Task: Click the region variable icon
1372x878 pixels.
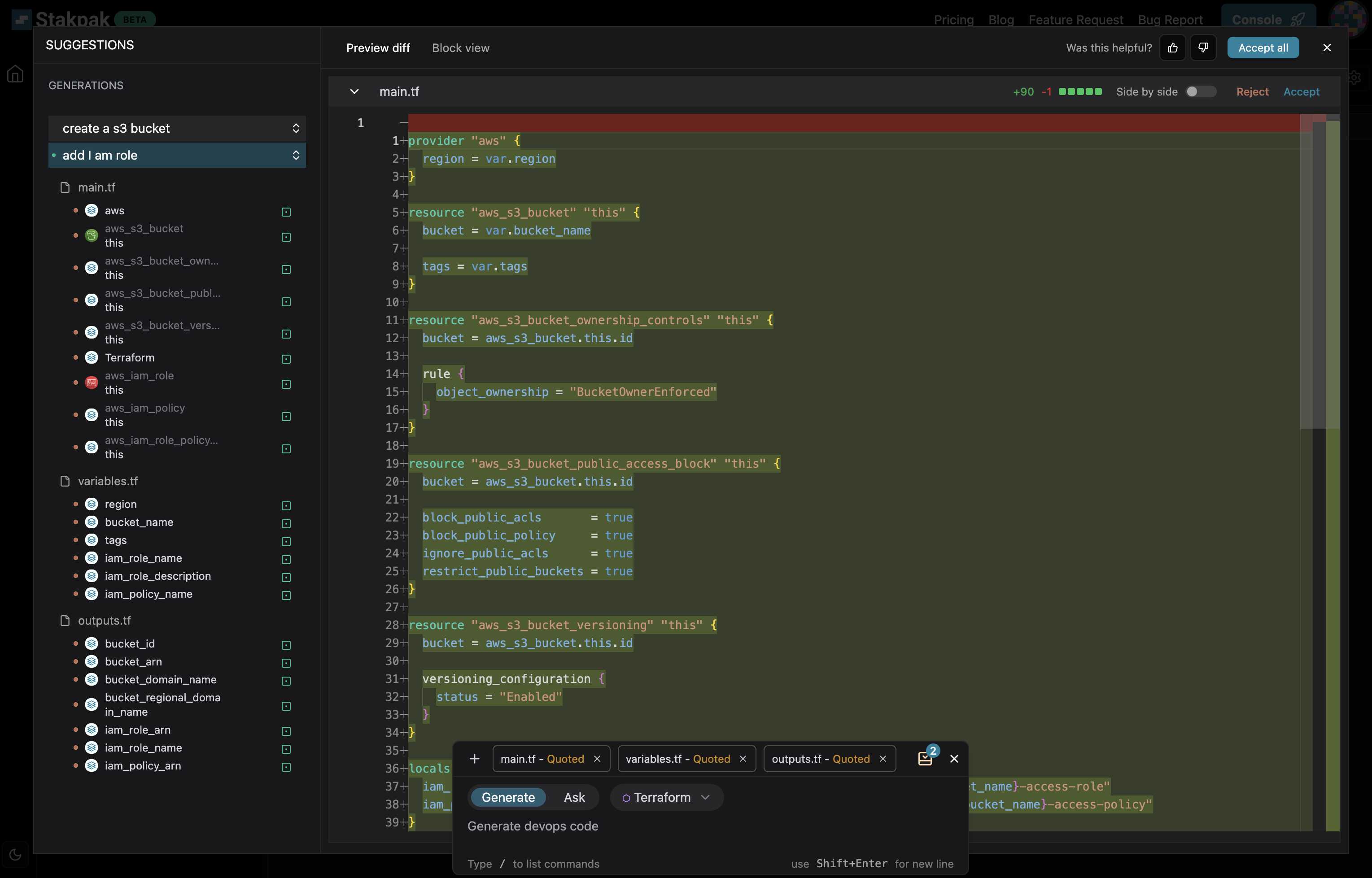Action: (91, 504)
